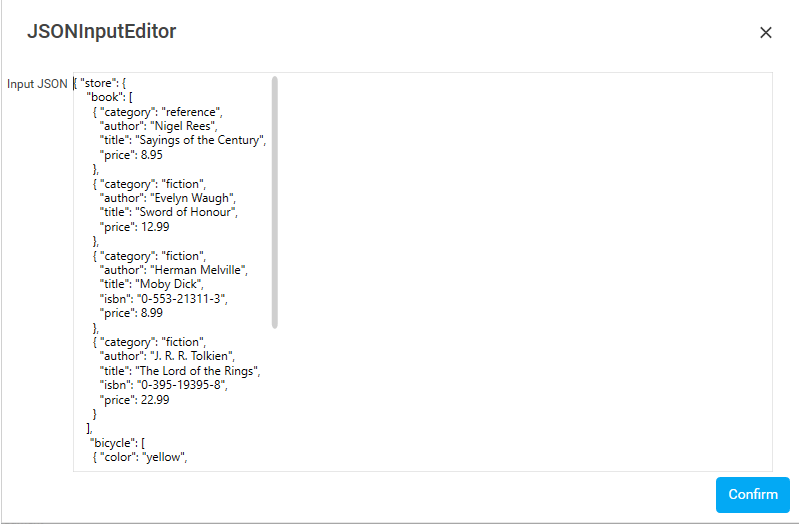
Task: Click the author "Herman Melville" line
Action: (174, 270)
